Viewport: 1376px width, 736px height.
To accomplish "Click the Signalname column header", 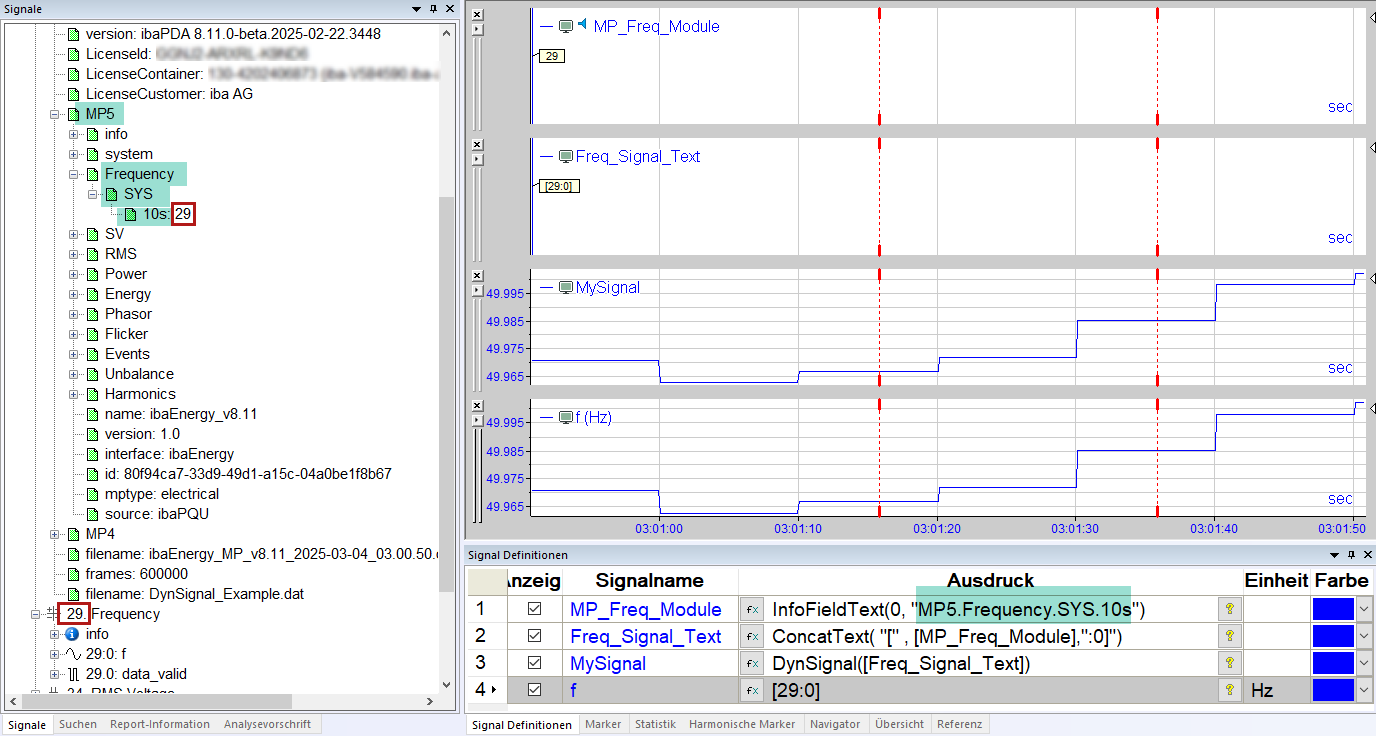I will pyautogui.click(x=650, y=581).
